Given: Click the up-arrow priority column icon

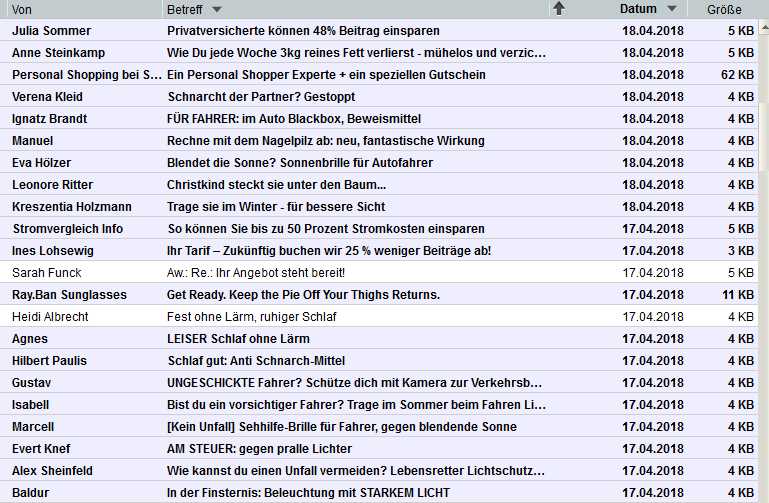Looking at the screenshot, I should pyautogui.click(x=558, y=9).
